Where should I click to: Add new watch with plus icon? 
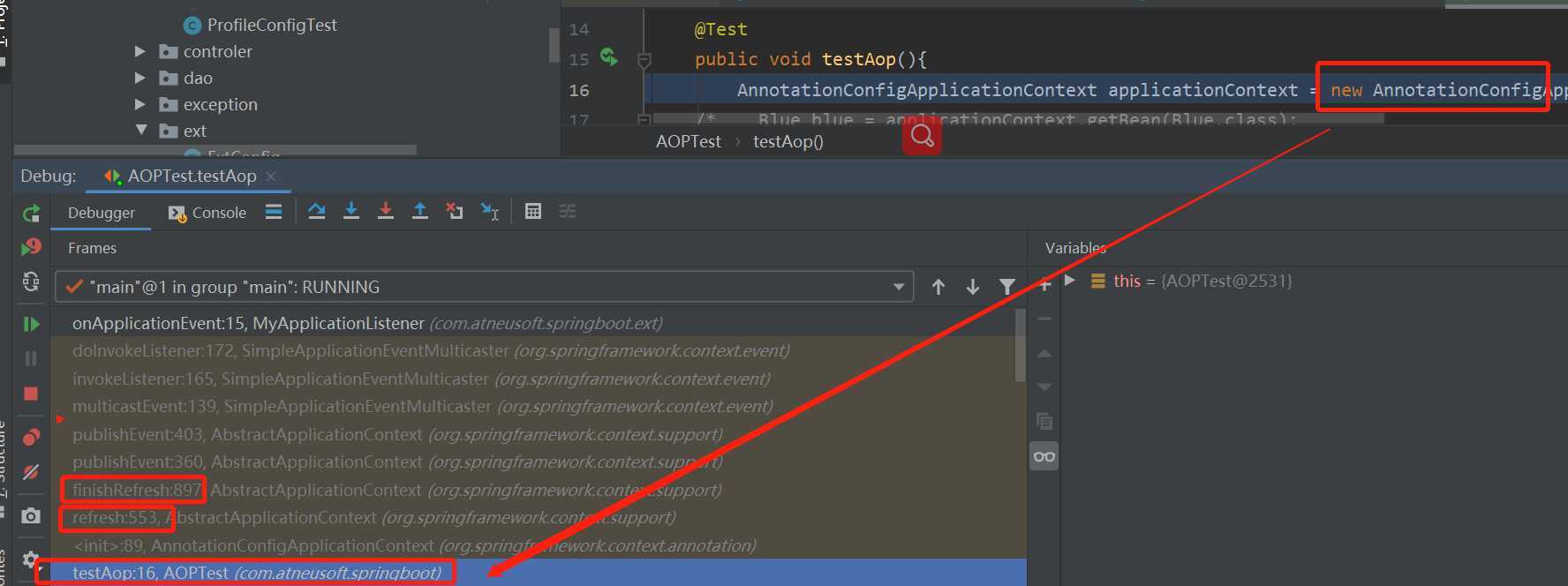click(1045, 284)
